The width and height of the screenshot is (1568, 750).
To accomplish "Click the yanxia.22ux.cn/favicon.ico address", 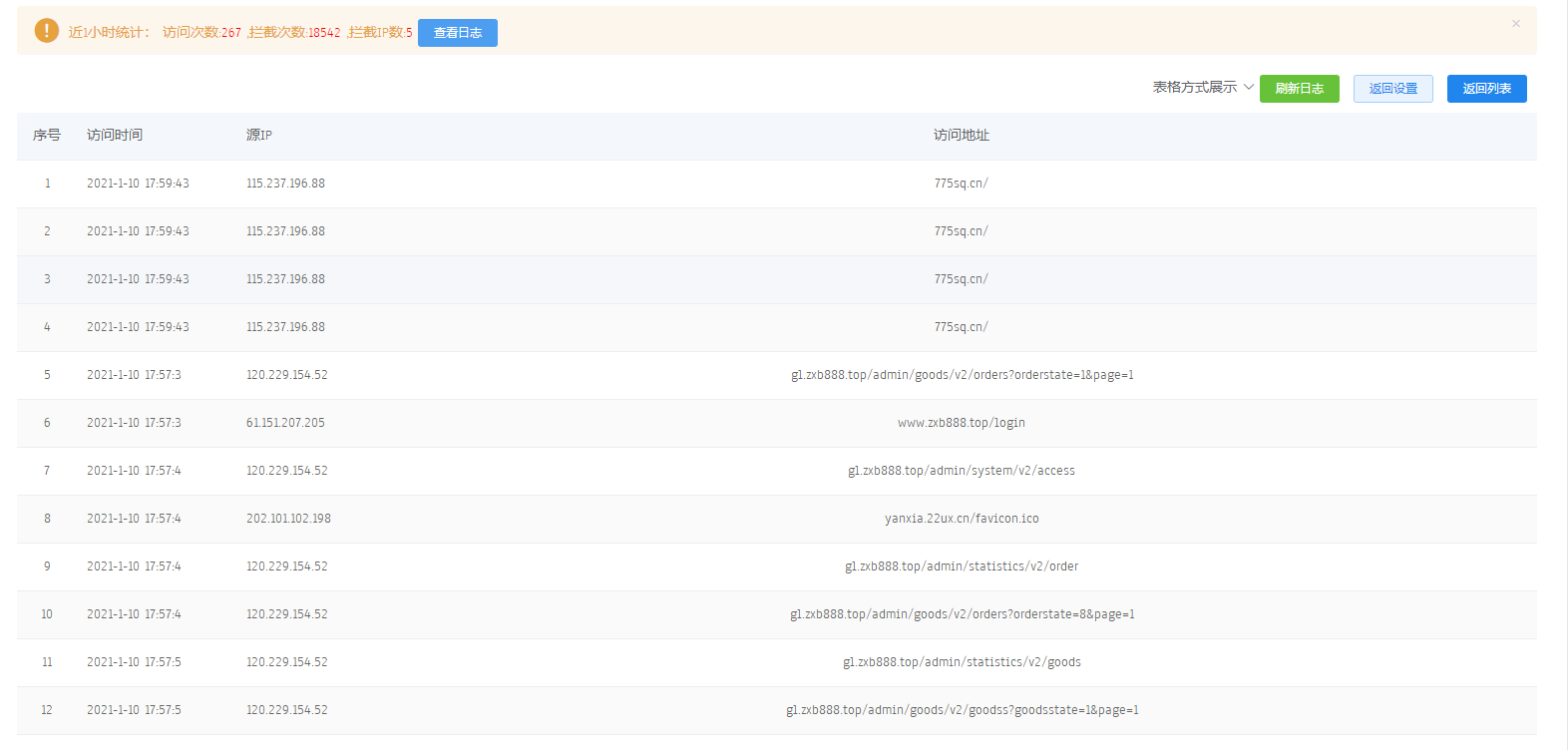I will 961,519.
